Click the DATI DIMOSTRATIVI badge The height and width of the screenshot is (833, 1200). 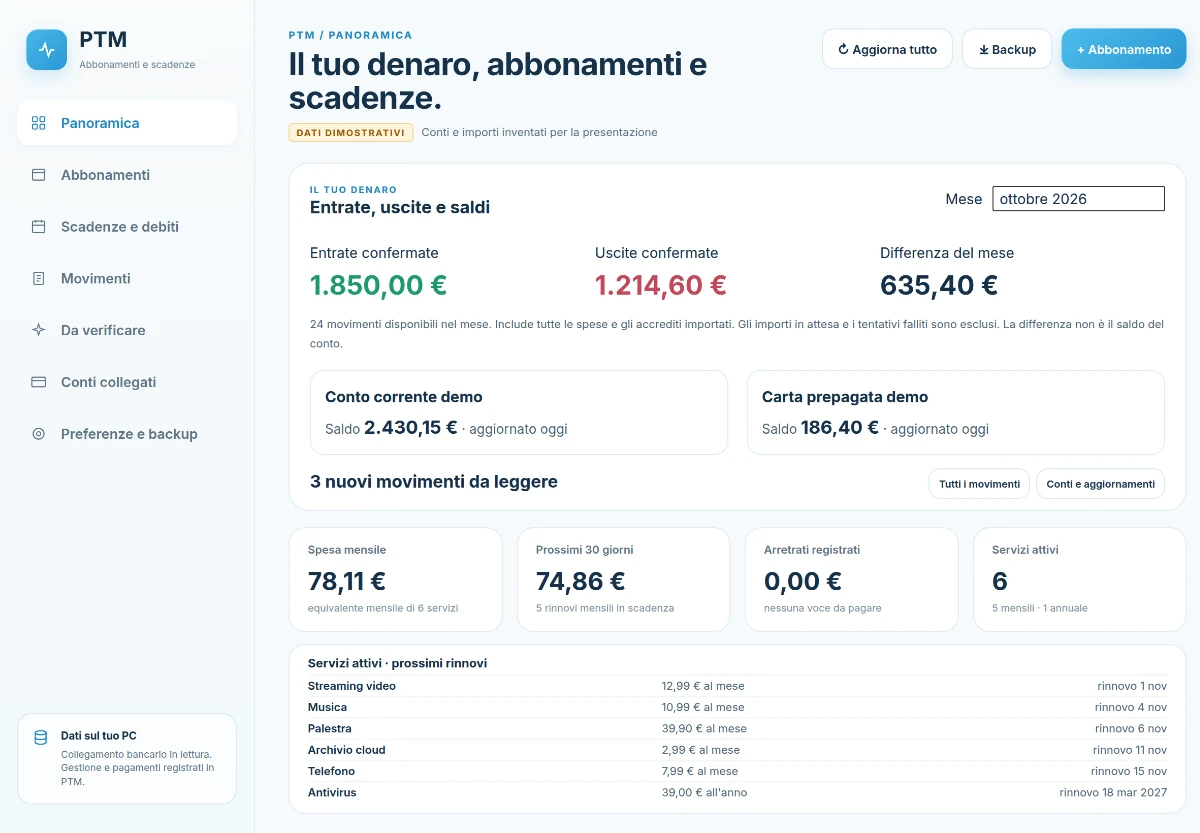351,132
